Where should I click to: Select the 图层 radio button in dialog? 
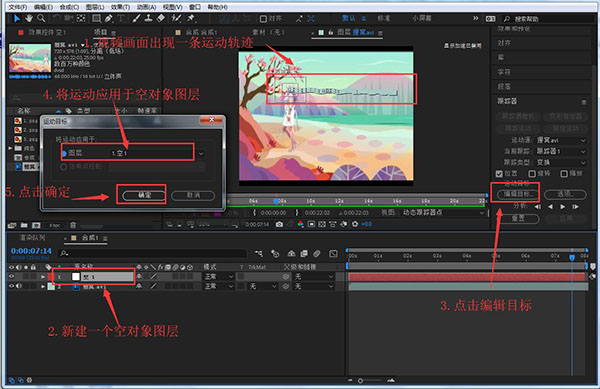(64, 153)
